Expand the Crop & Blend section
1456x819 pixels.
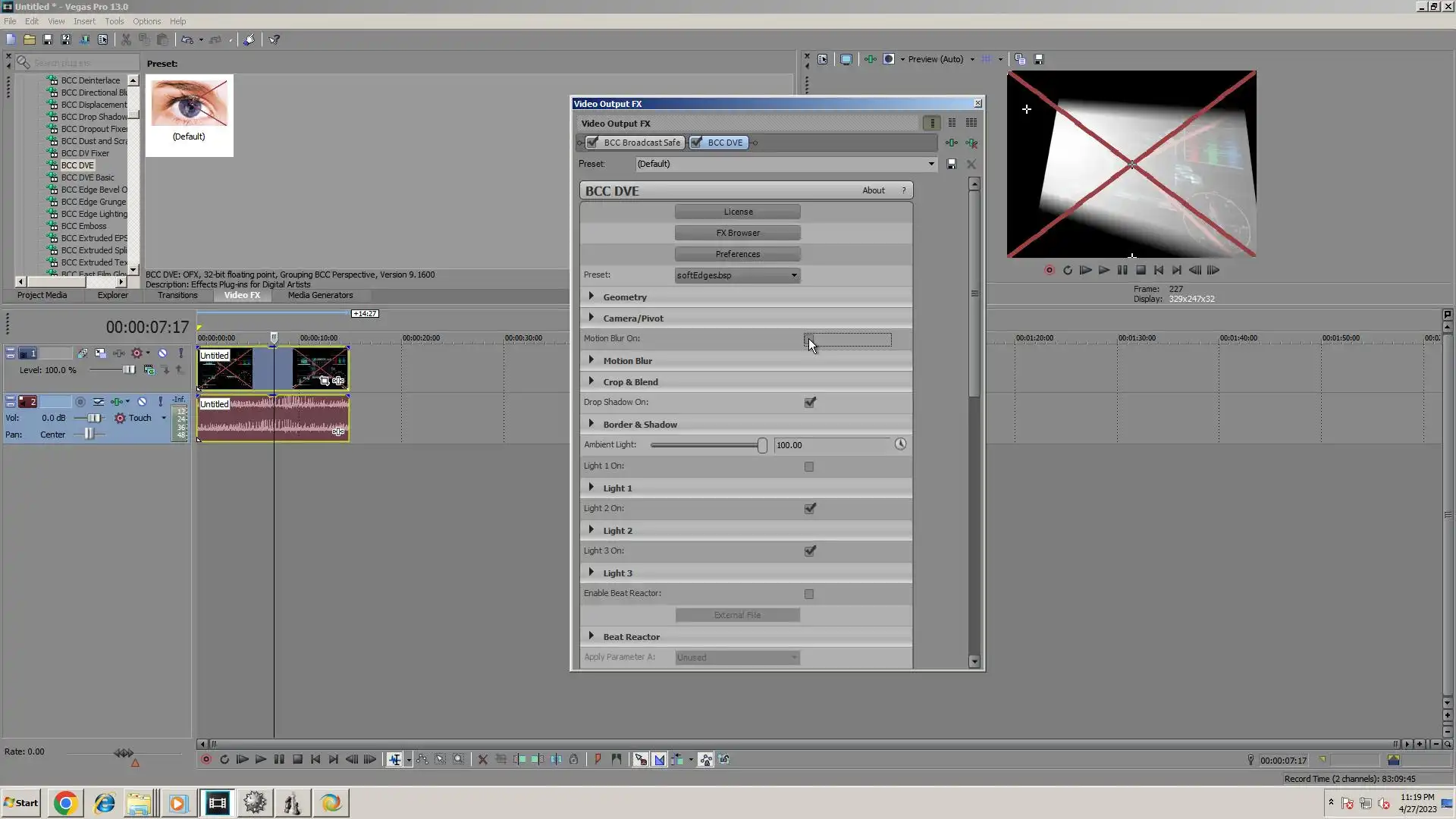point(591,381)
